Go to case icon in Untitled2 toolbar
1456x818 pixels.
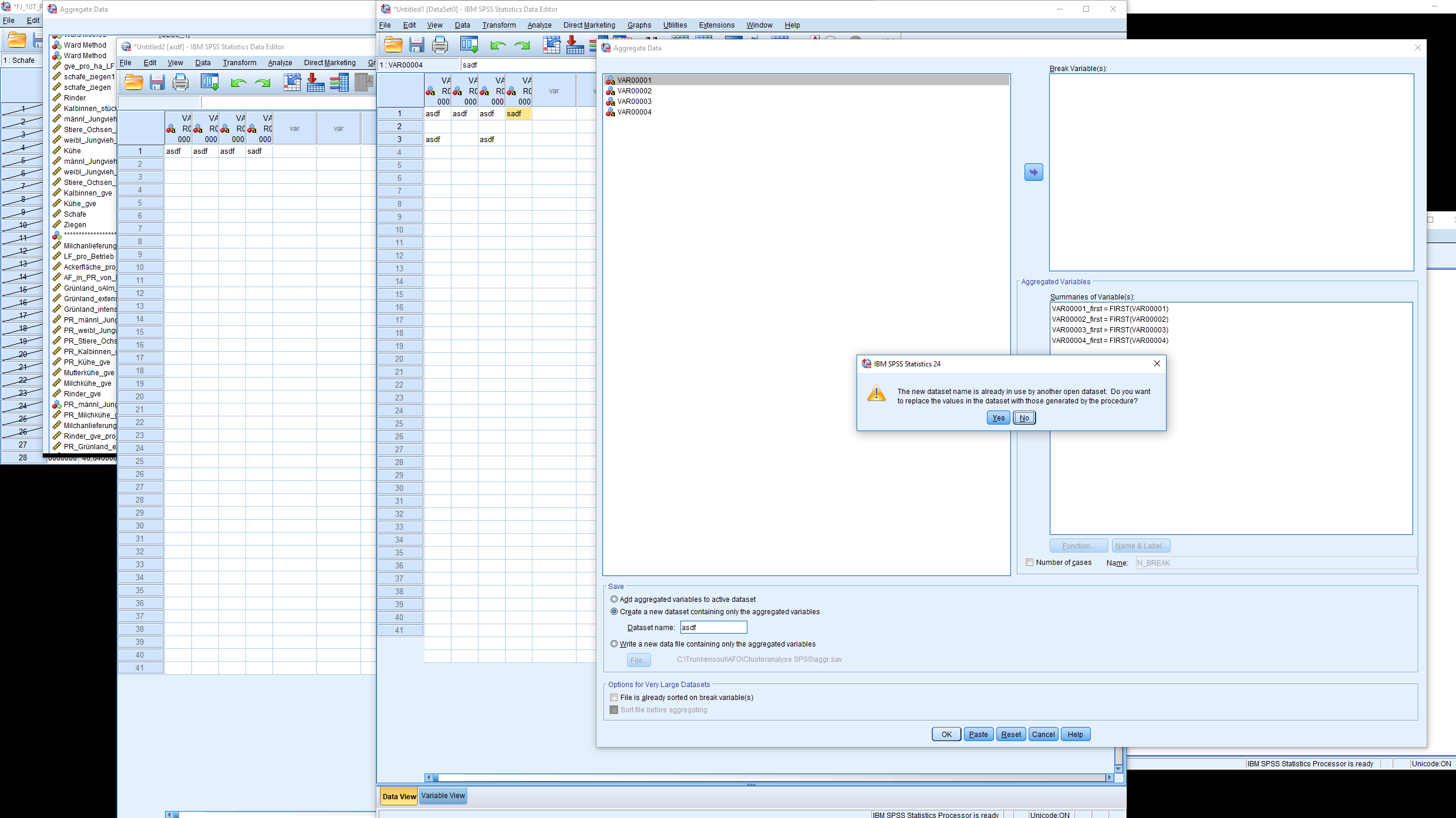(292, 83)
